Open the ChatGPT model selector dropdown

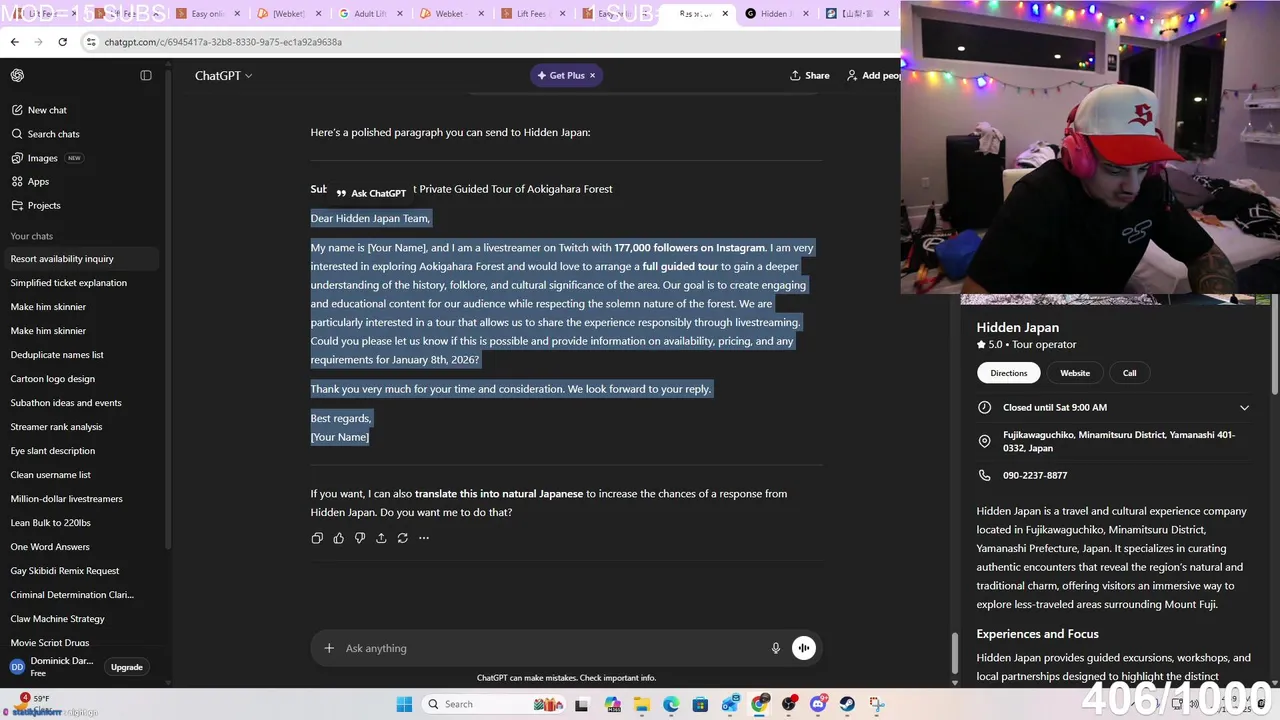coord(223,75)
